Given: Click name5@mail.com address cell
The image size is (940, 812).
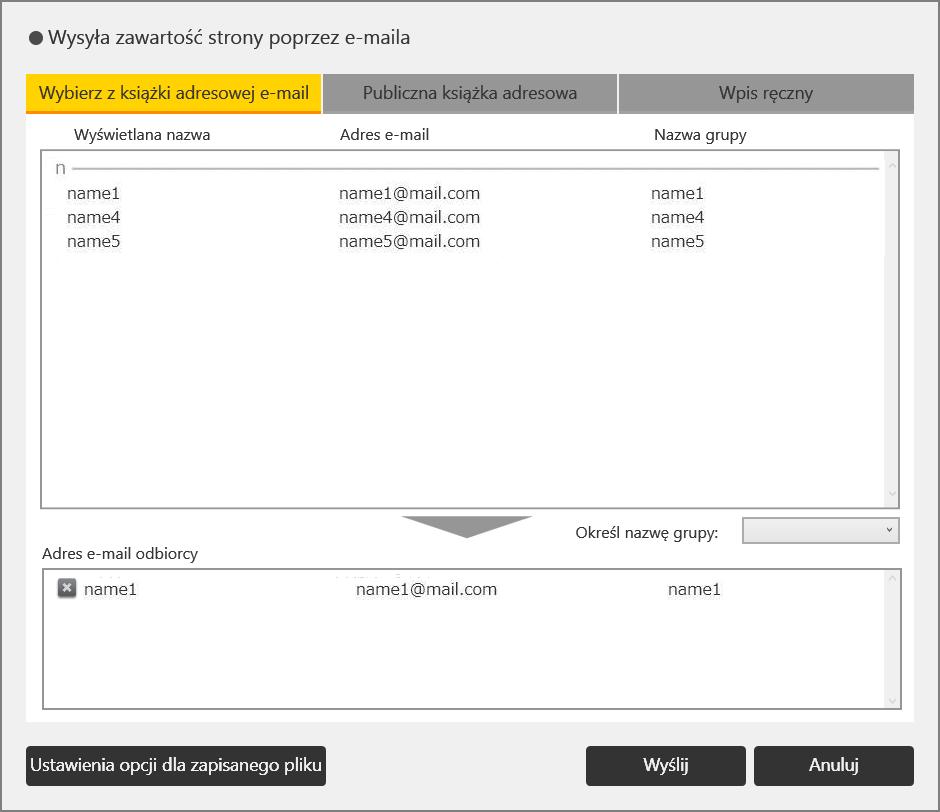Looking at the screenshot, I should click(x=409, y=241).
